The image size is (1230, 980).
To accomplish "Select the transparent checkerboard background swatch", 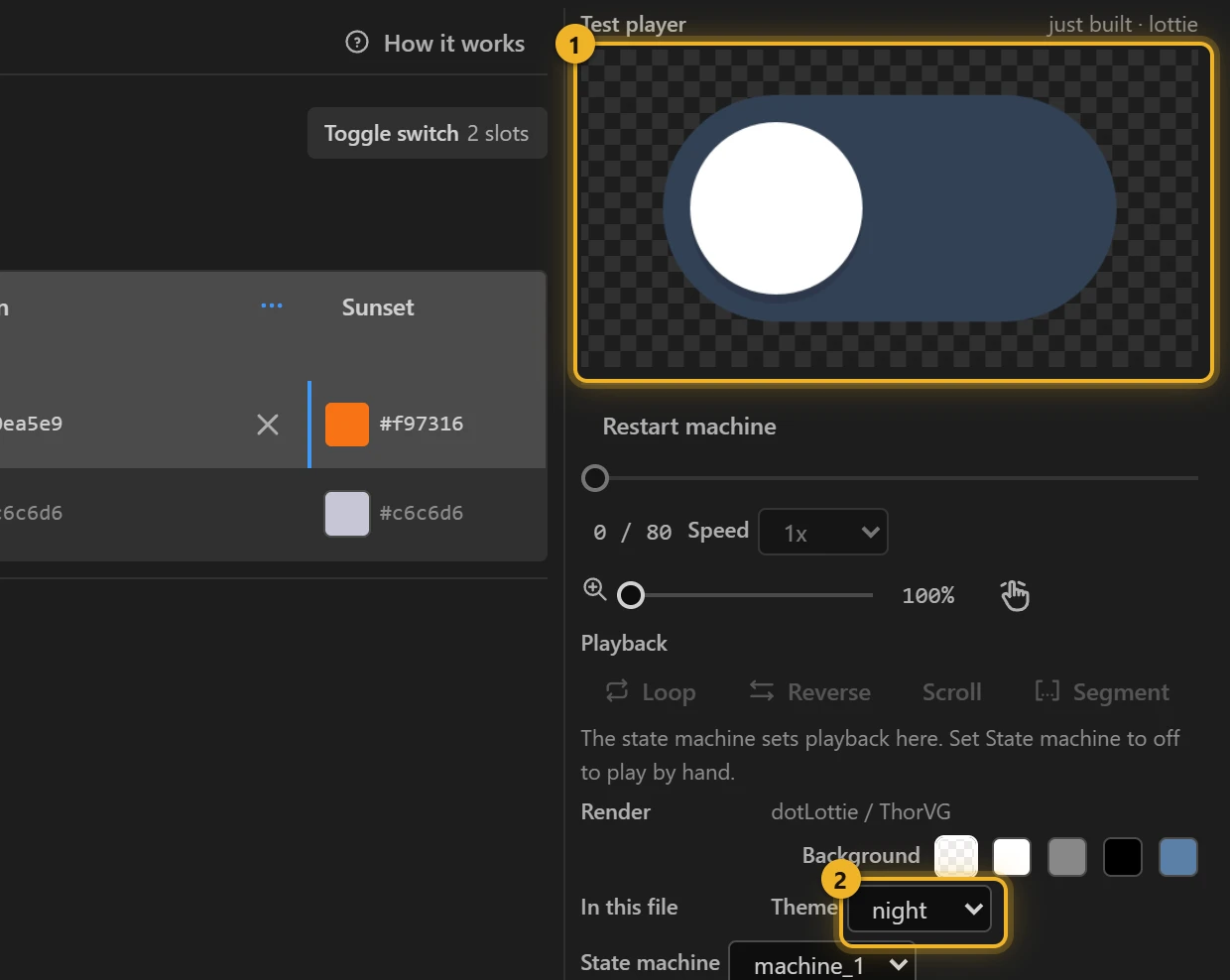I will pos(956,857).
